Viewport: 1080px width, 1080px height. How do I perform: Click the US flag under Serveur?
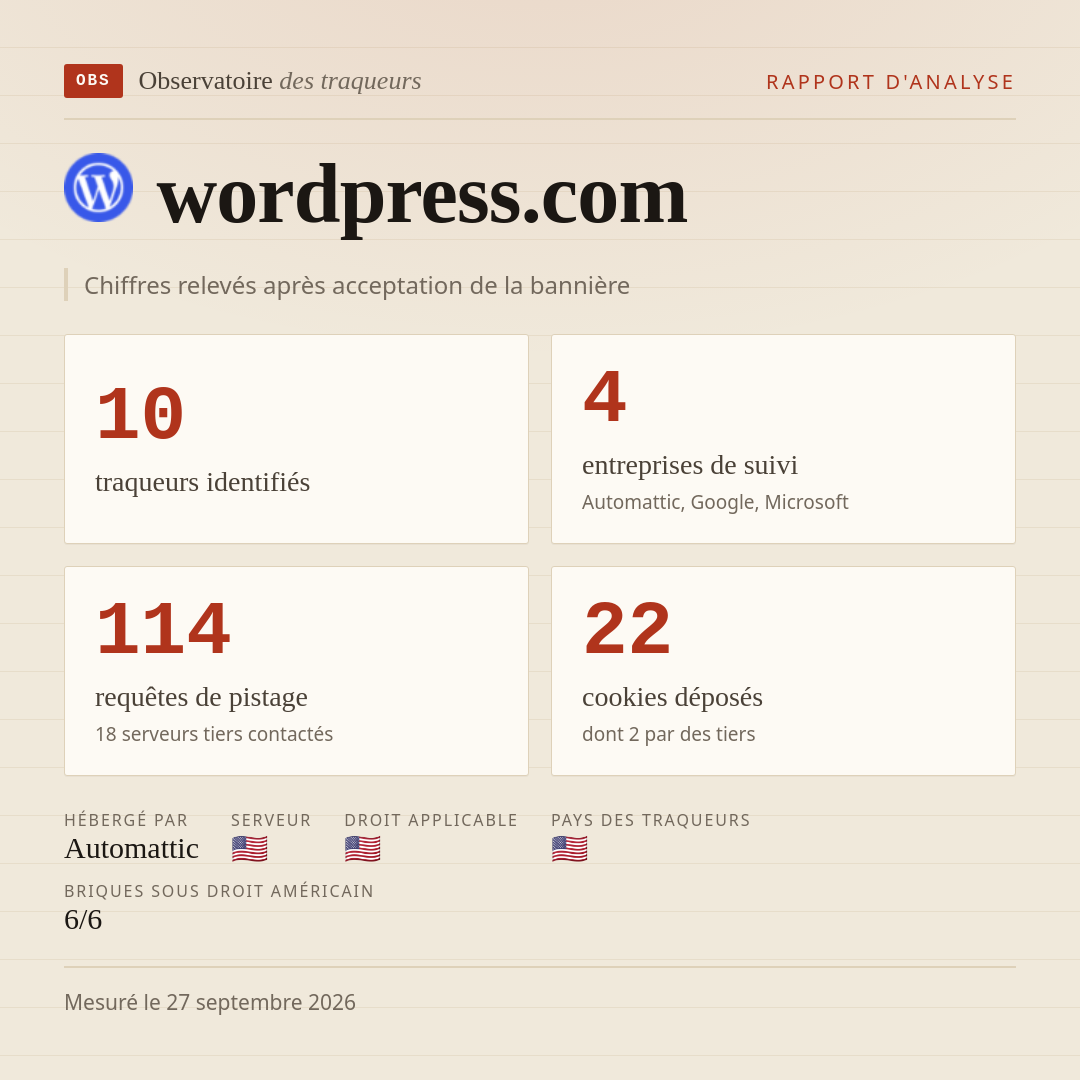point(249,849)
